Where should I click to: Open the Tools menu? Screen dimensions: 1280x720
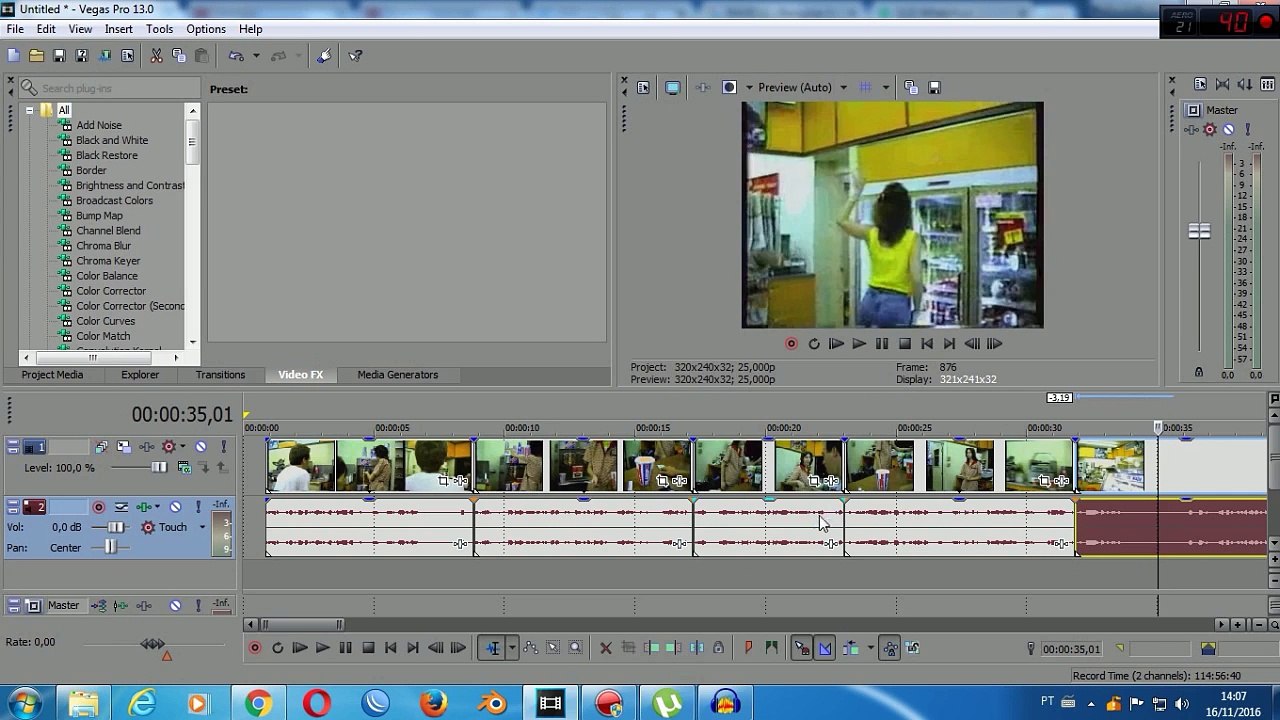coord(160,29)
